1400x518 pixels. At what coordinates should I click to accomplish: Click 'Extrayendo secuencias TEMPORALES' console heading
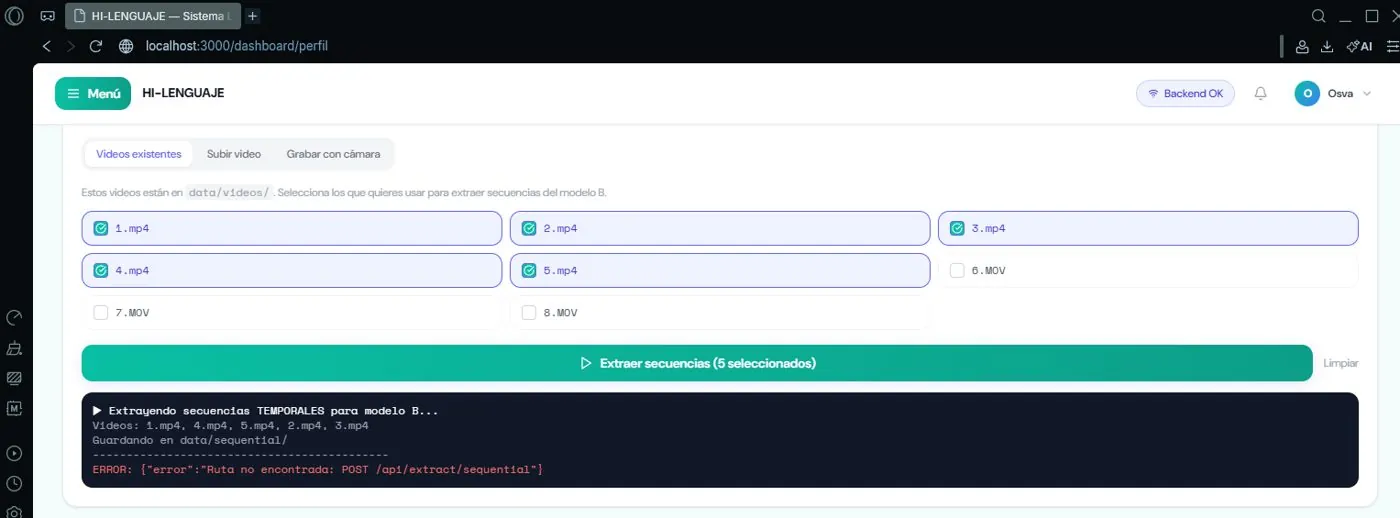(x=265, y=411)
